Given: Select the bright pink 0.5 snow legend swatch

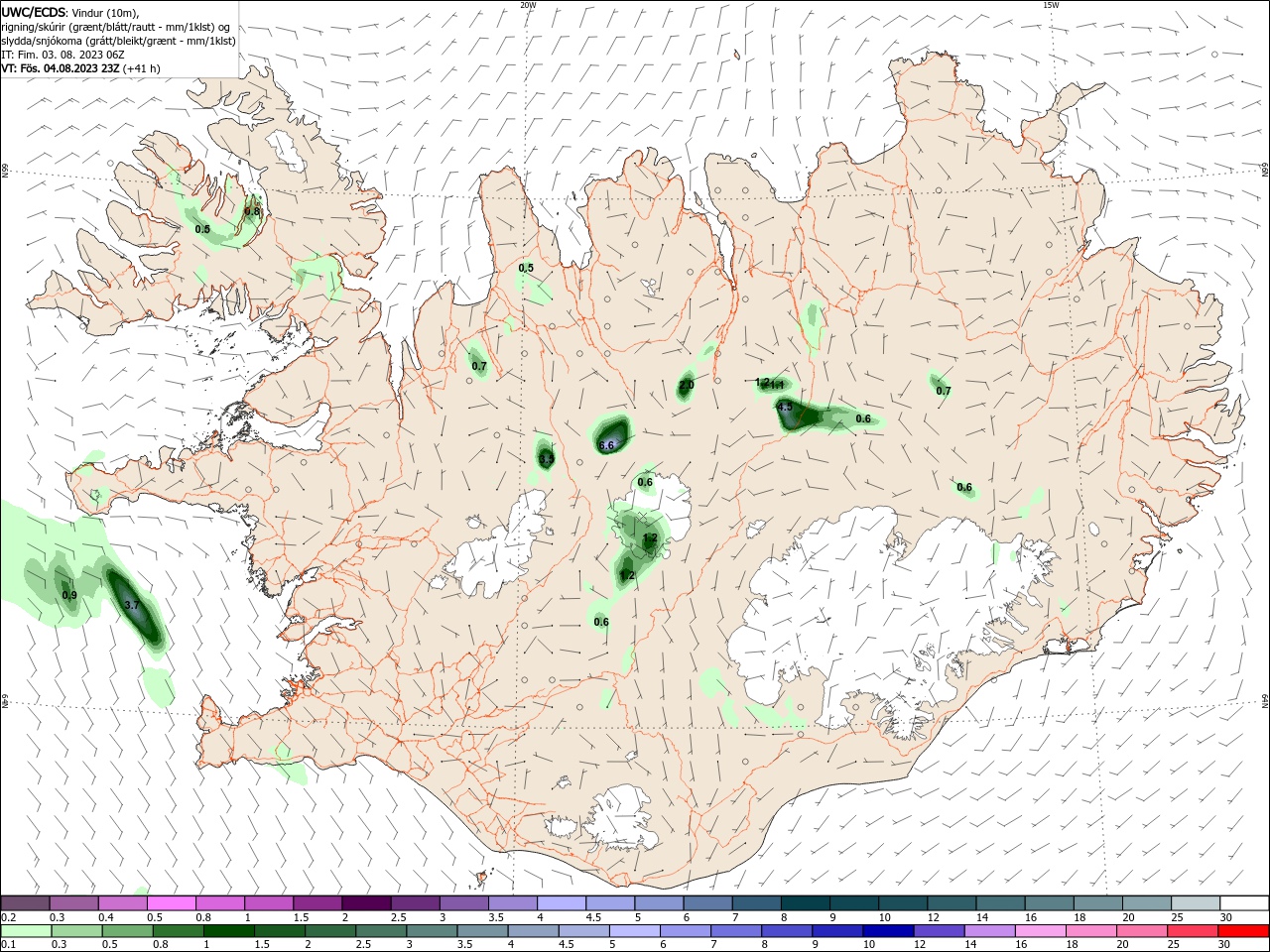Looking at the screenshot, I should coord(172,903).
